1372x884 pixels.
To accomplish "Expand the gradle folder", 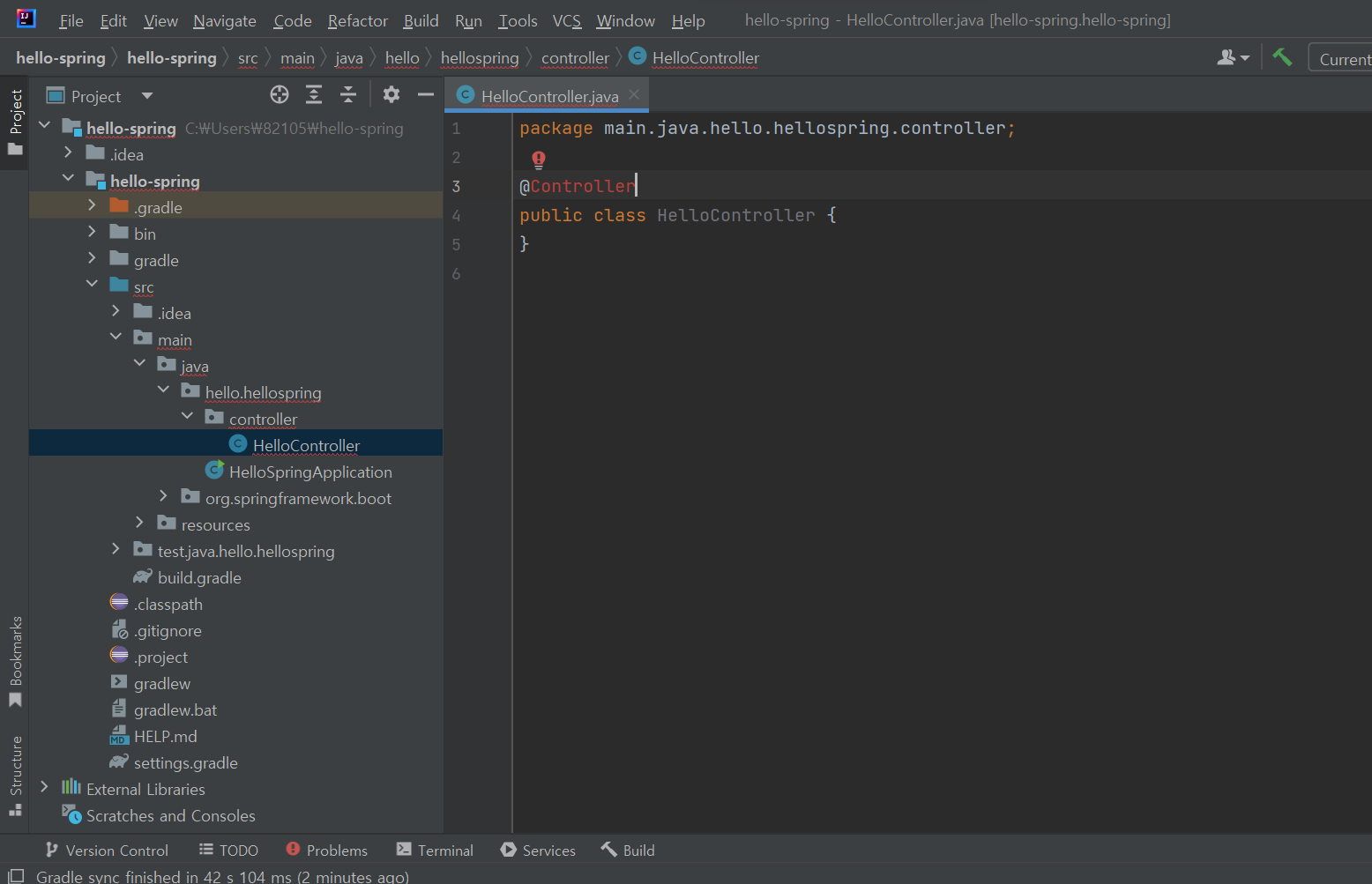I will (x=93, y=257).
